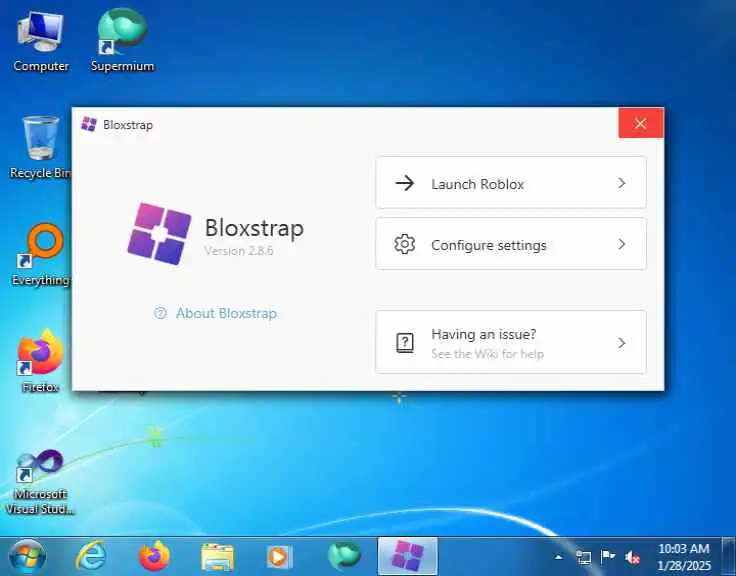The image size is (736, 576).
Task: Click the chevron on the Configure settings card
Action: click(x=621, y=244)
